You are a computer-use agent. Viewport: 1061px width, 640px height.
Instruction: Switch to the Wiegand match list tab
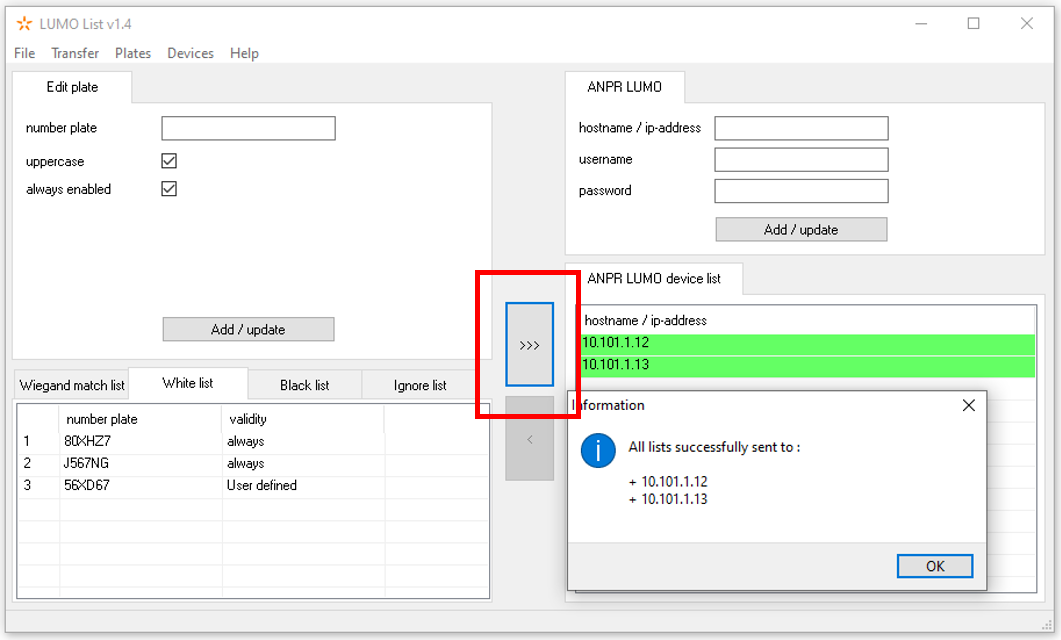(x=72, y=386)
